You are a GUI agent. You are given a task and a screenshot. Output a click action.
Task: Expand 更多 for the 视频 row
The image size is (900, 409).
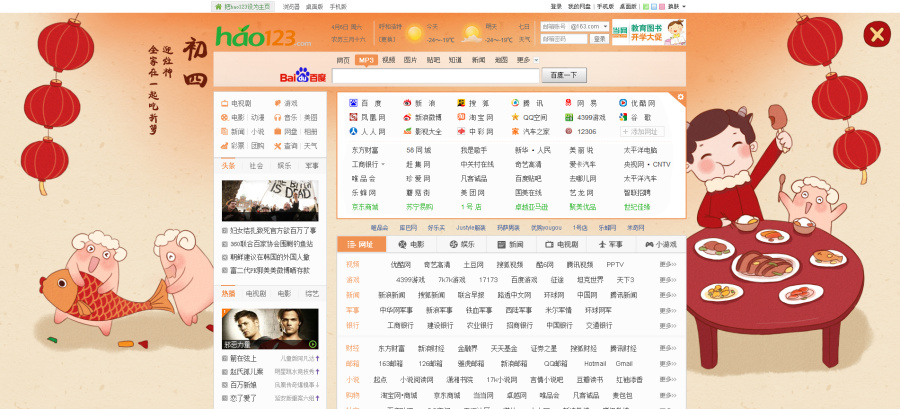click(668, 264)
